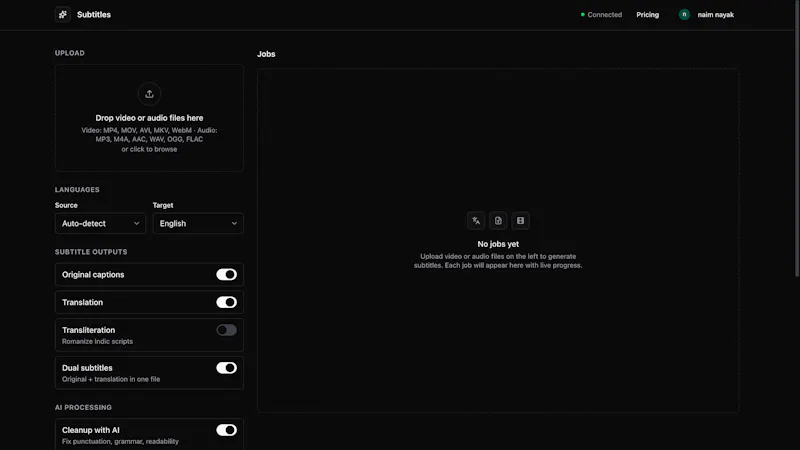This screenshot has width=800, height=450.
Task: Click 'Original + translation in one file' text
Action: click(x=111, y=379)
